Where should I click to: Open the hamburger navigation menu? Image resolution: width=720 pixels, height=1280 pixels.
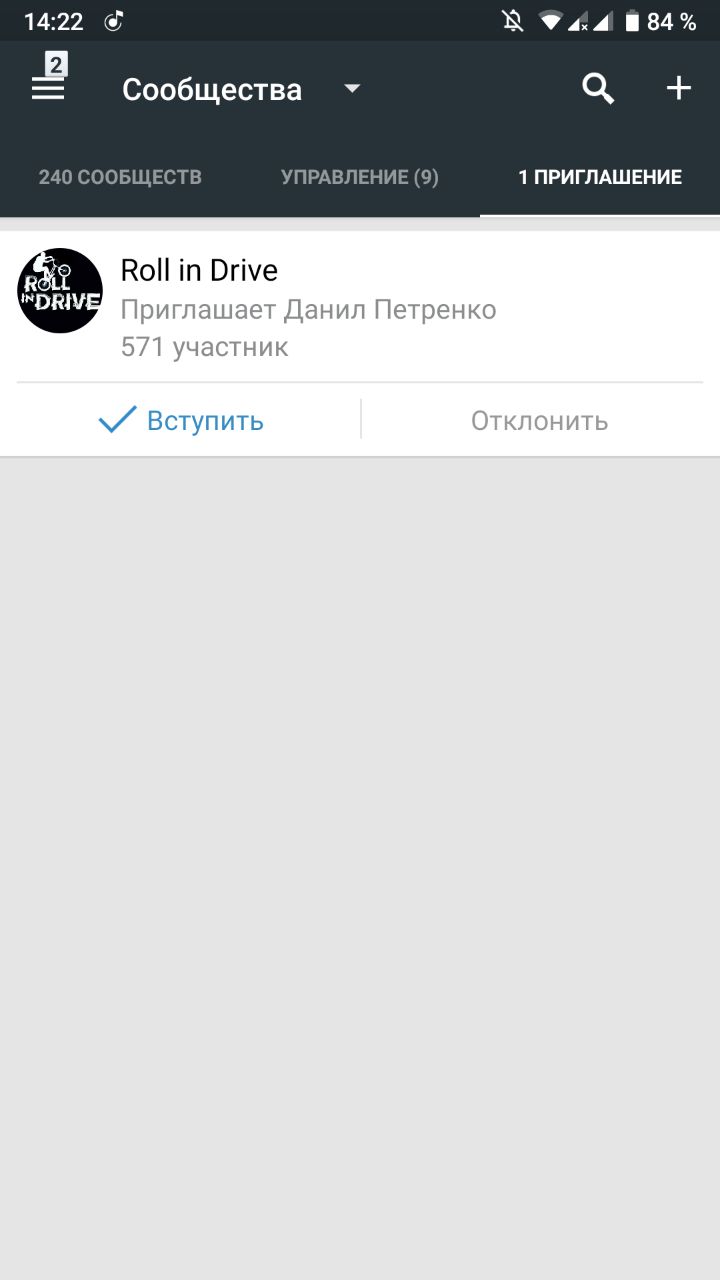(48, 89)
